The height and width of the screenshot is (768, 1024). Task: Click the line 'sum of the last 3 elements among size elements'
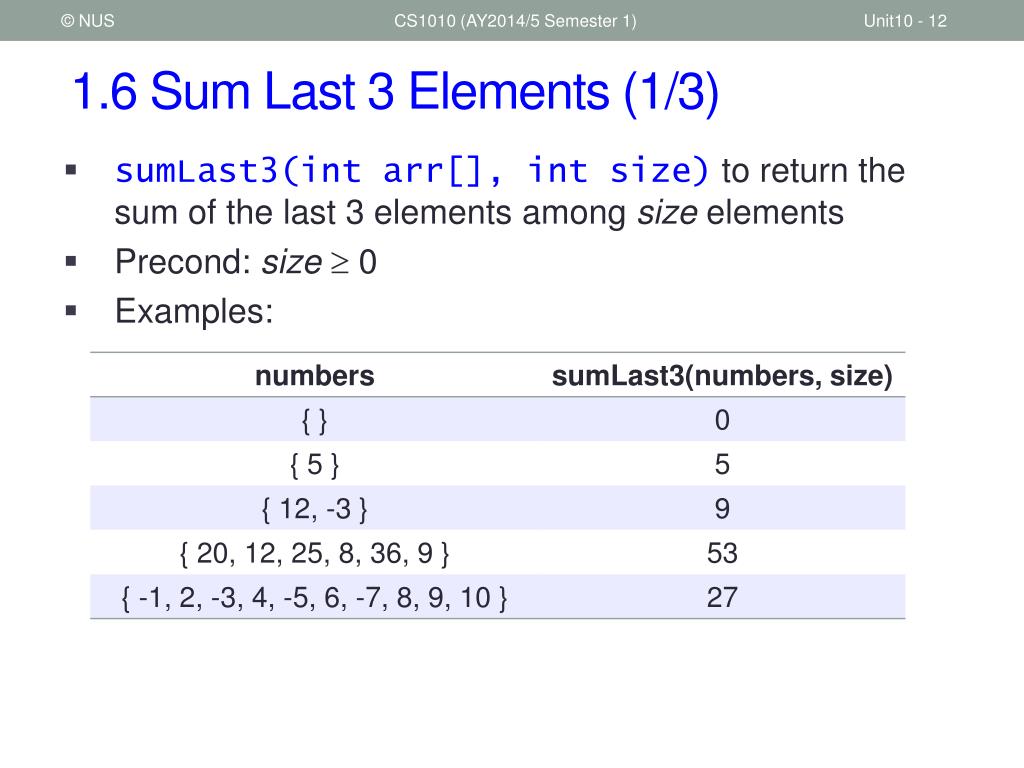[x=479, y=213]
